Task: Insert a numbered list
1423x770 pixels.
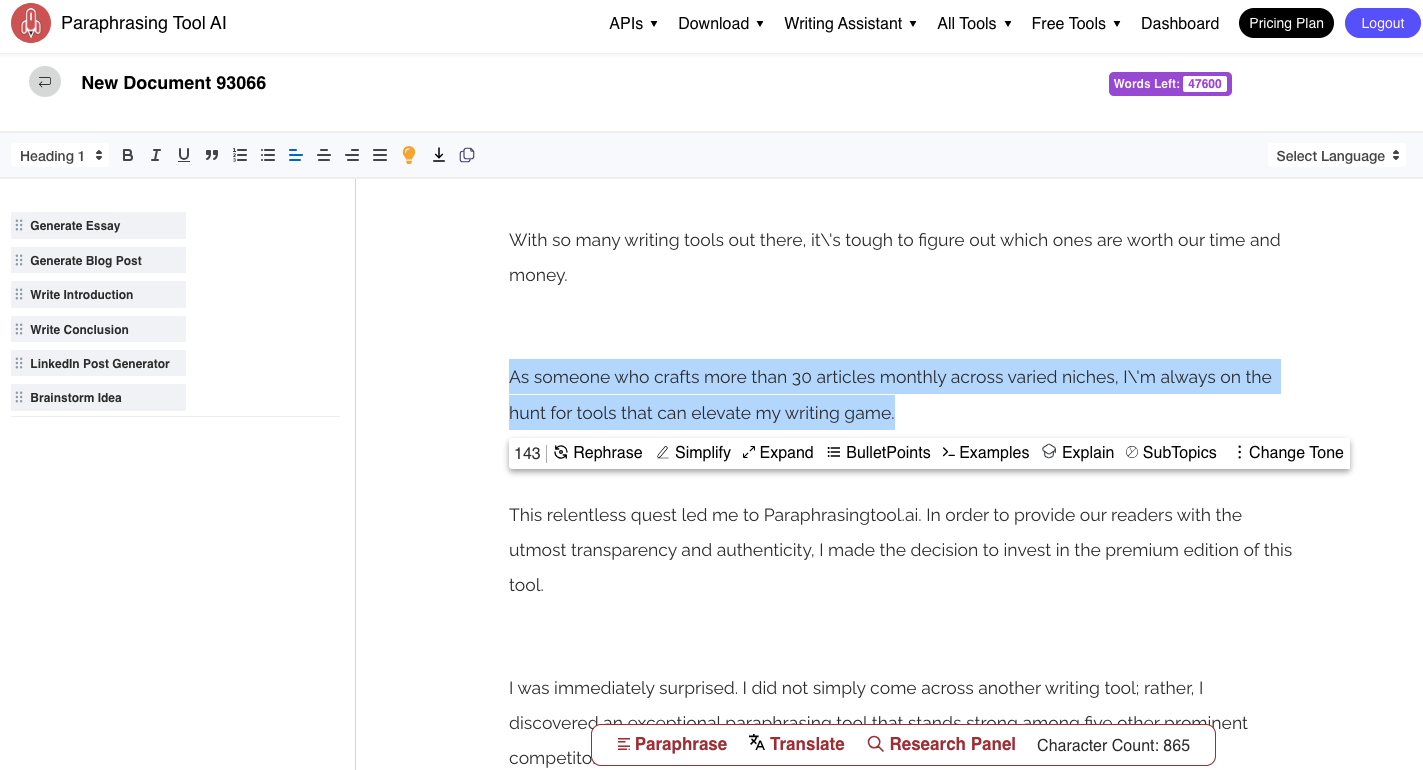Action: click(x=240, y=155)
